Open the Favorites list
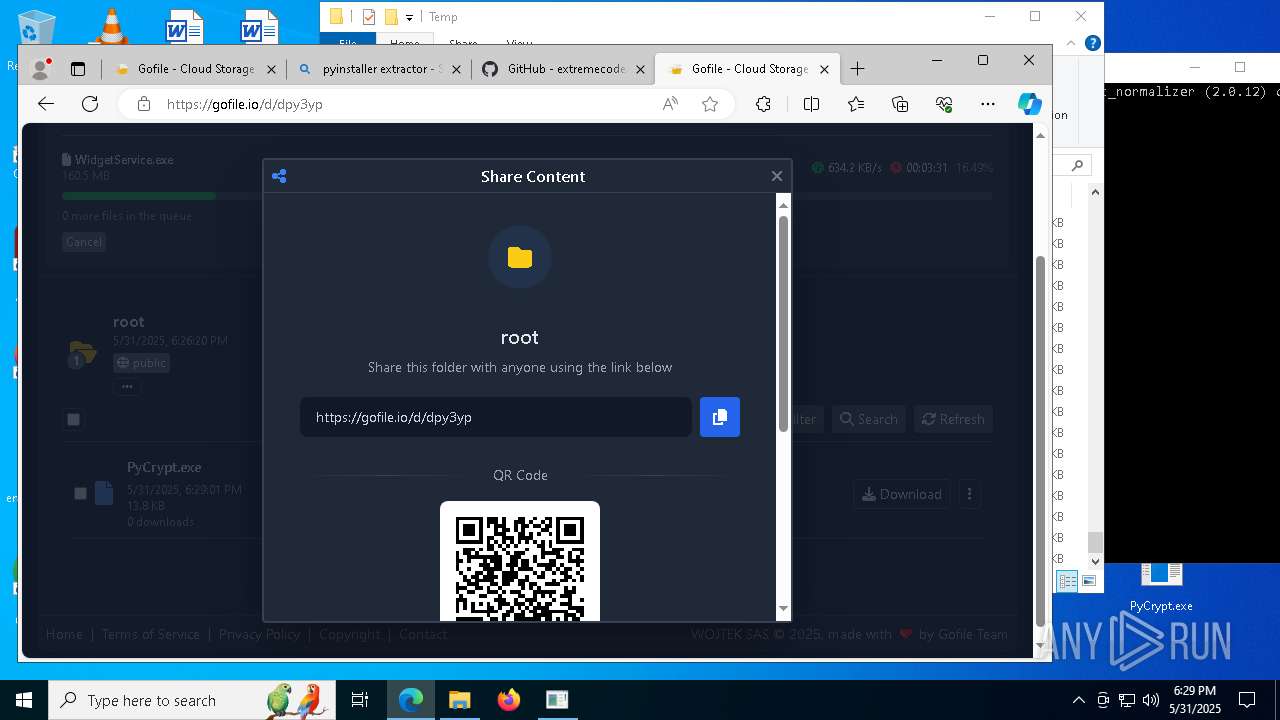 coord(856,104)
